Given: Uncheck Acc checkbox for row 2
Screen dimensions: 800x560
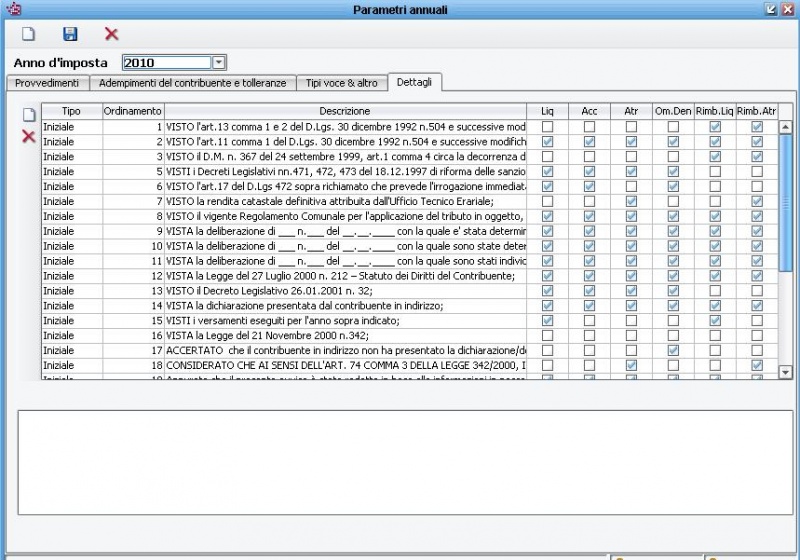Looking at the screenshot, I should (589, 141).
